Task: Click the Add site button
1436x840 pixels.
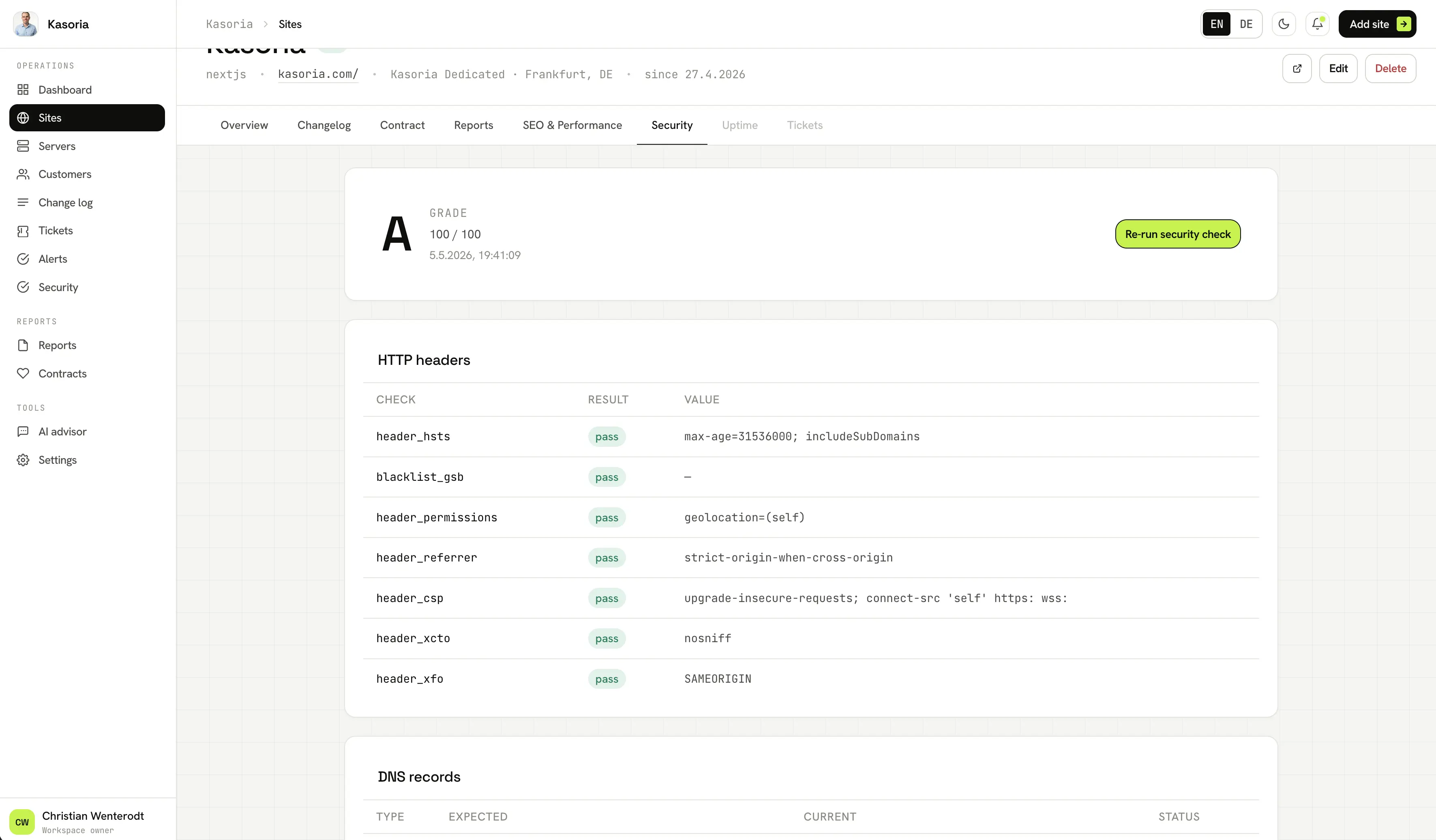Action: point(1377,24)
